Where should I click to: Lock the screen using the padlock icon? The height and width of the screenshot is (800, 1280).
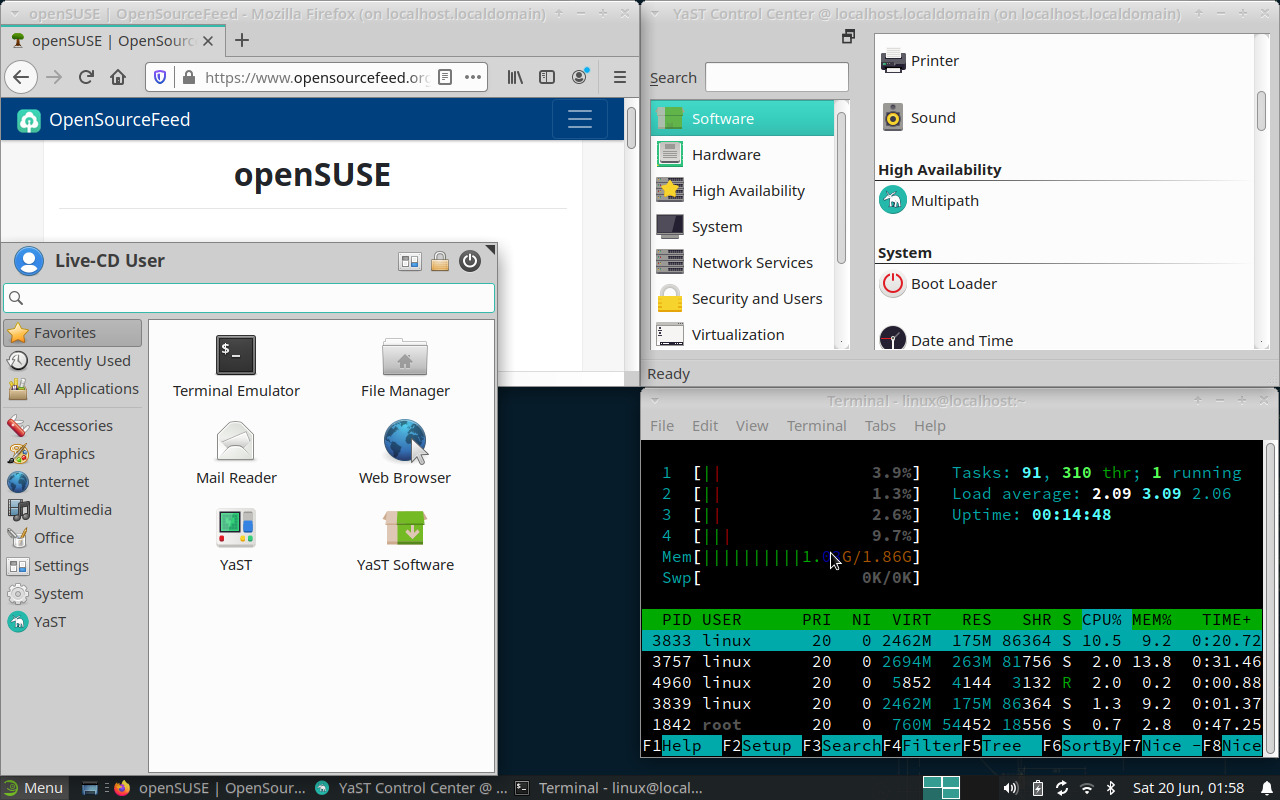click(440, 261)
